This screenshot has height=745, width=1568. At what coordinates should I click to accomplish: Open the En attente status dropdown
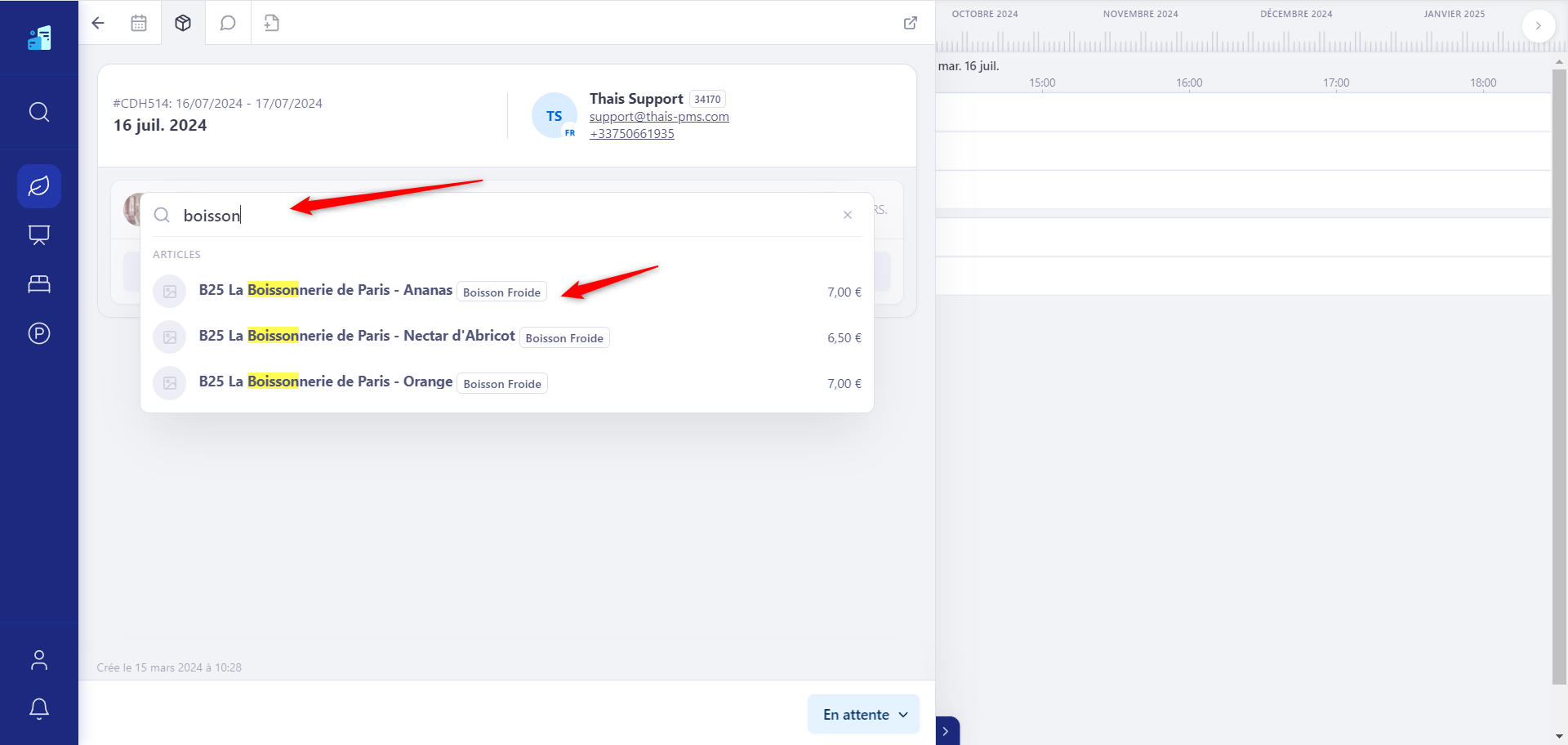(864, 715)
